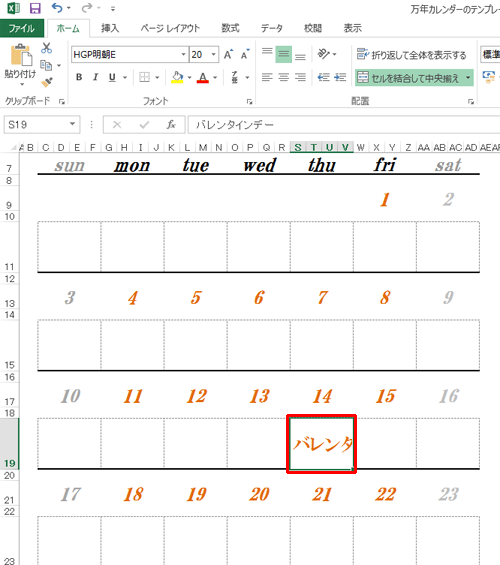500x565 pixels.
Task: Click formula bar showing バレンタインデー
Action: (x=344, y=125)
